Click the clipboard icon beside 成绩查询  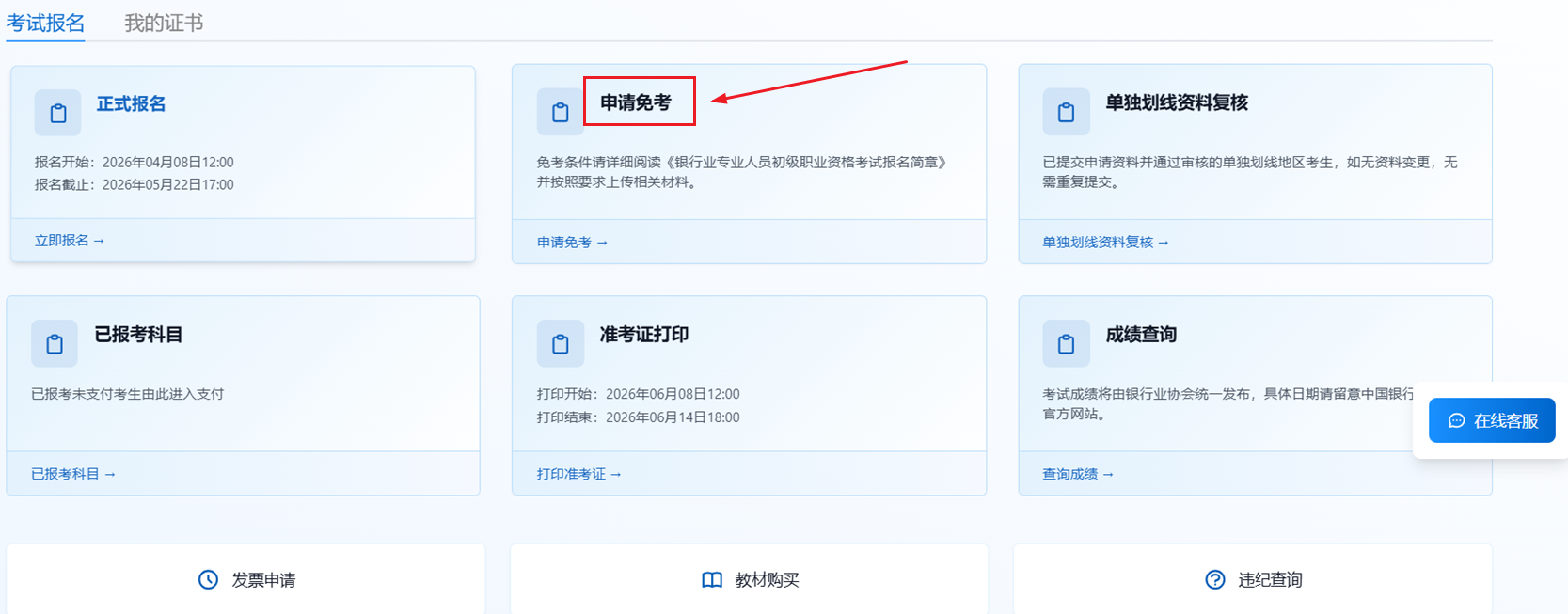coord(1066,344)
